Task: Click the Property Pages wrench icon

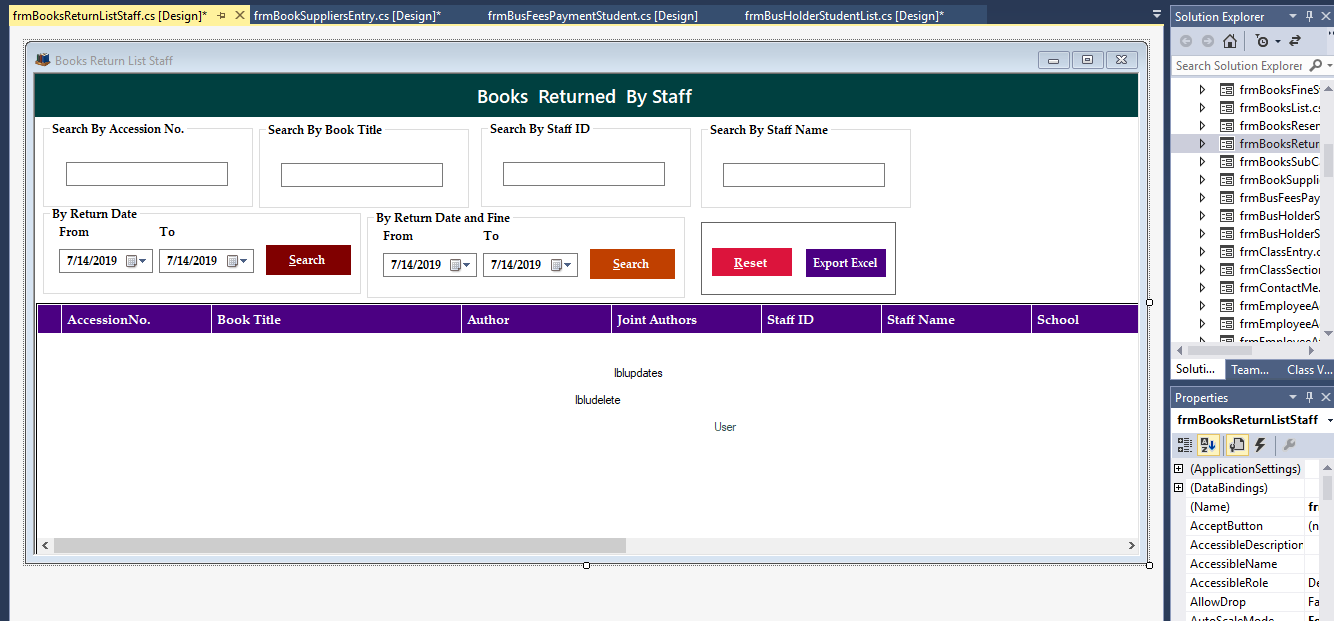Action: pos(1290,445)
